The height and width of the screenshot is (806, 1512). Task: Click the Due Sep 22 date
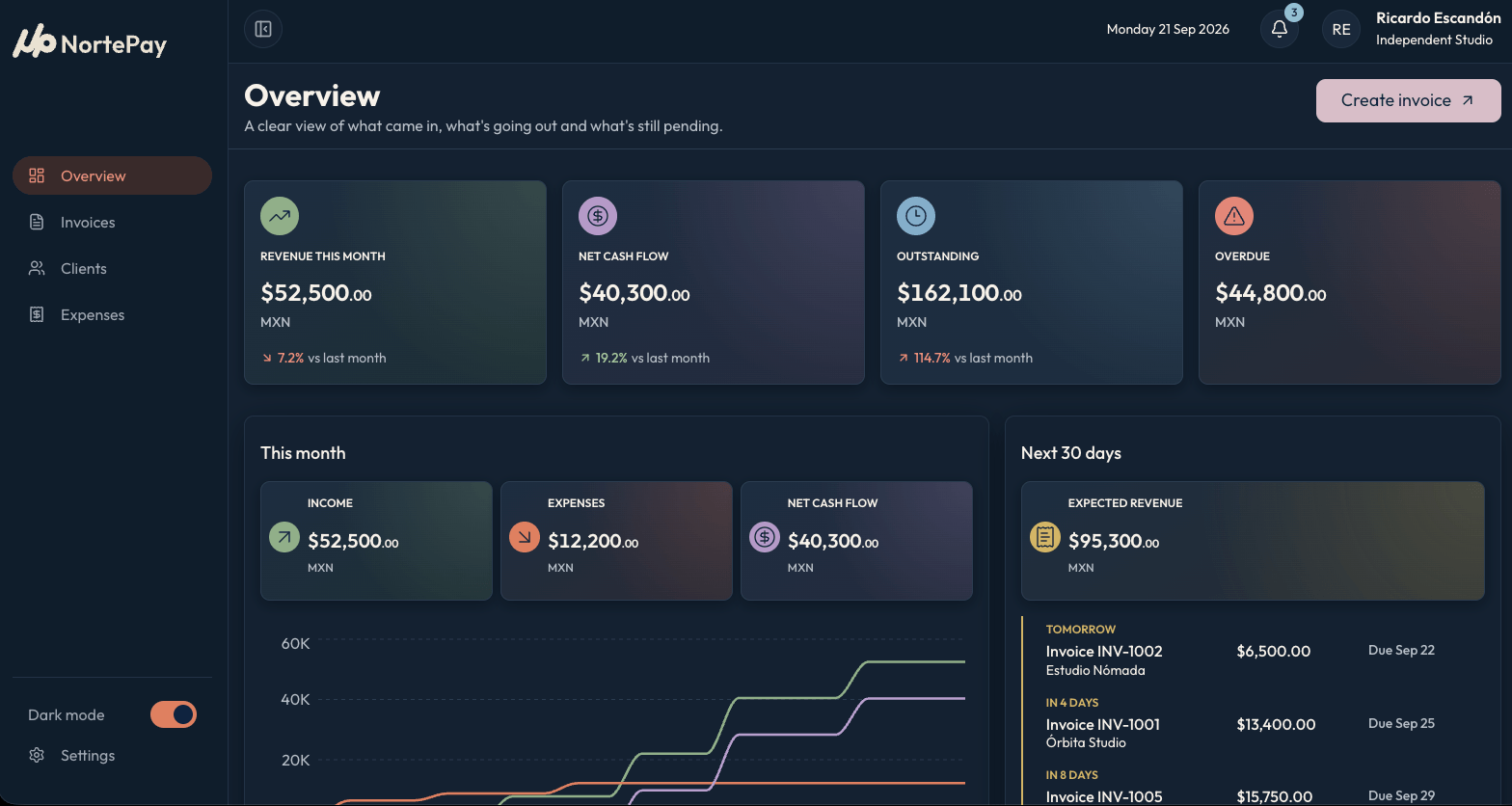[1401, 651]
